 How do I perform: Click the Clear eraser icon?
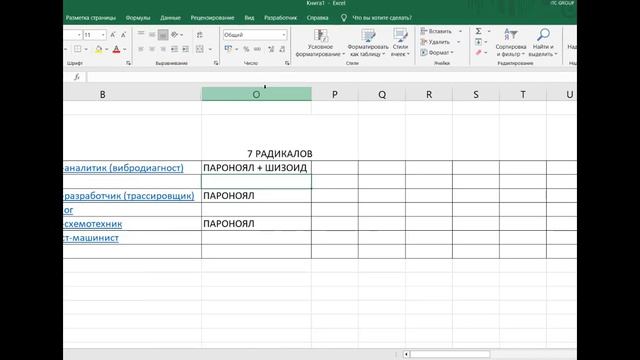click(x=478, y=52)
